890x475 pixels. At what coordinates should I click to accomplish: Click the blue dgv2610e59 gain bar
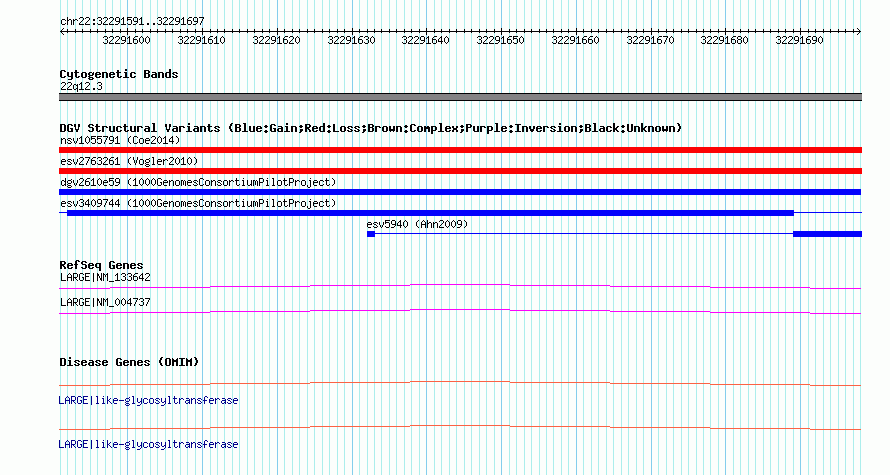point(460,192)
